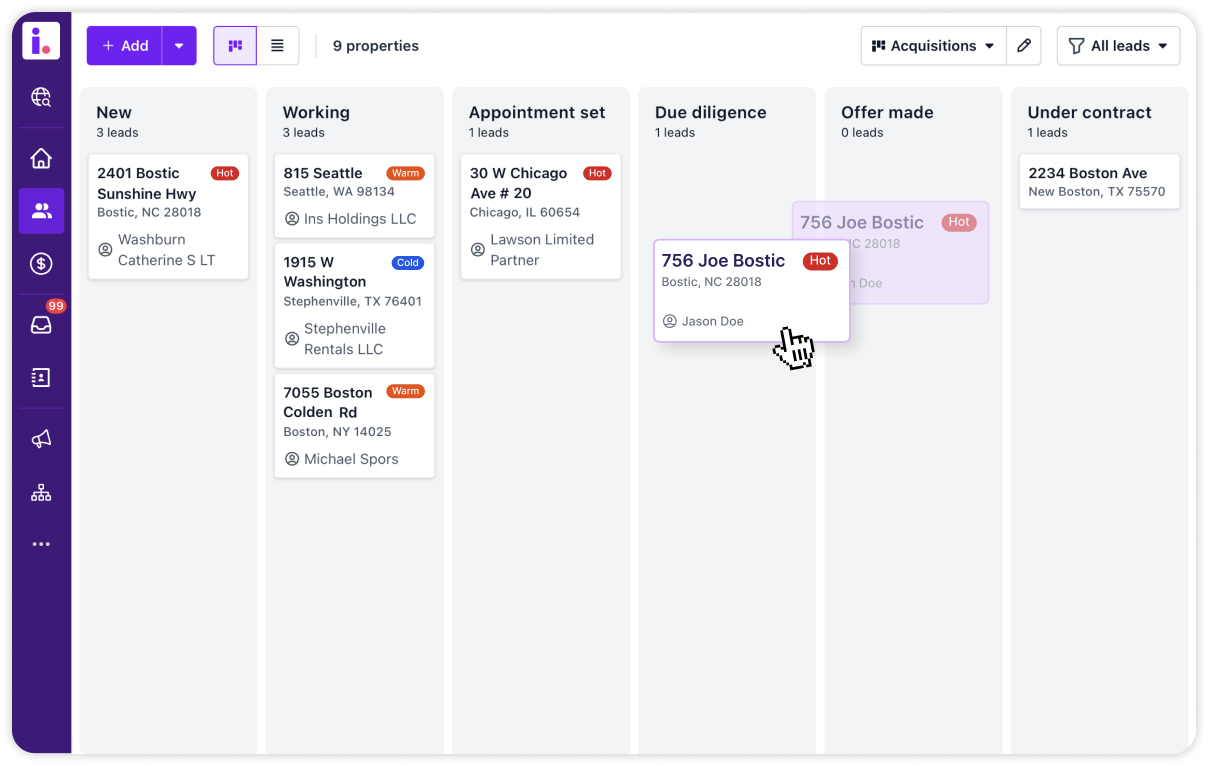The height and width of the screenshot is (766, 1208).
Task: Click the Add button
Action: (125, 46)
